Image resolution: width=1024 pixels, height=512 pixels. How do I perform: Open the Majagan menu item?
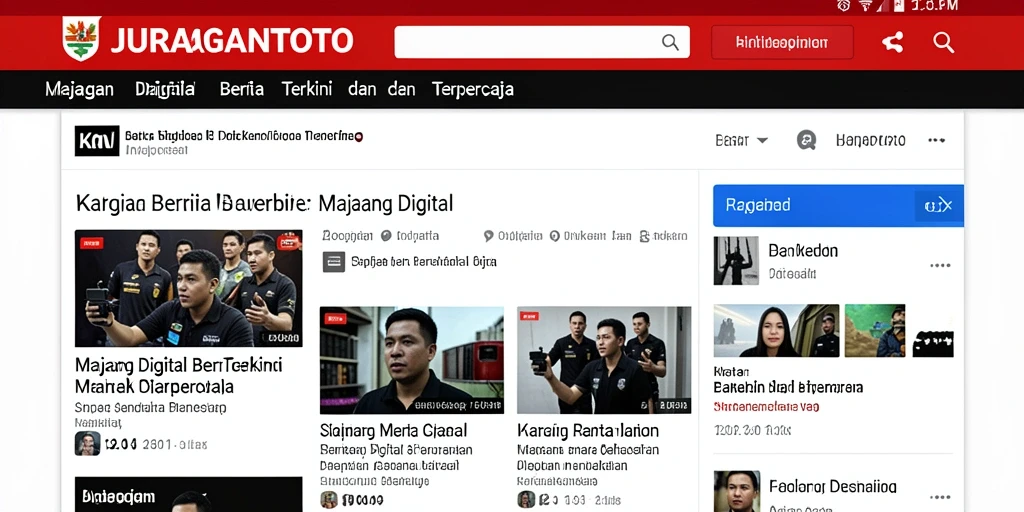(x=80, y=89)
